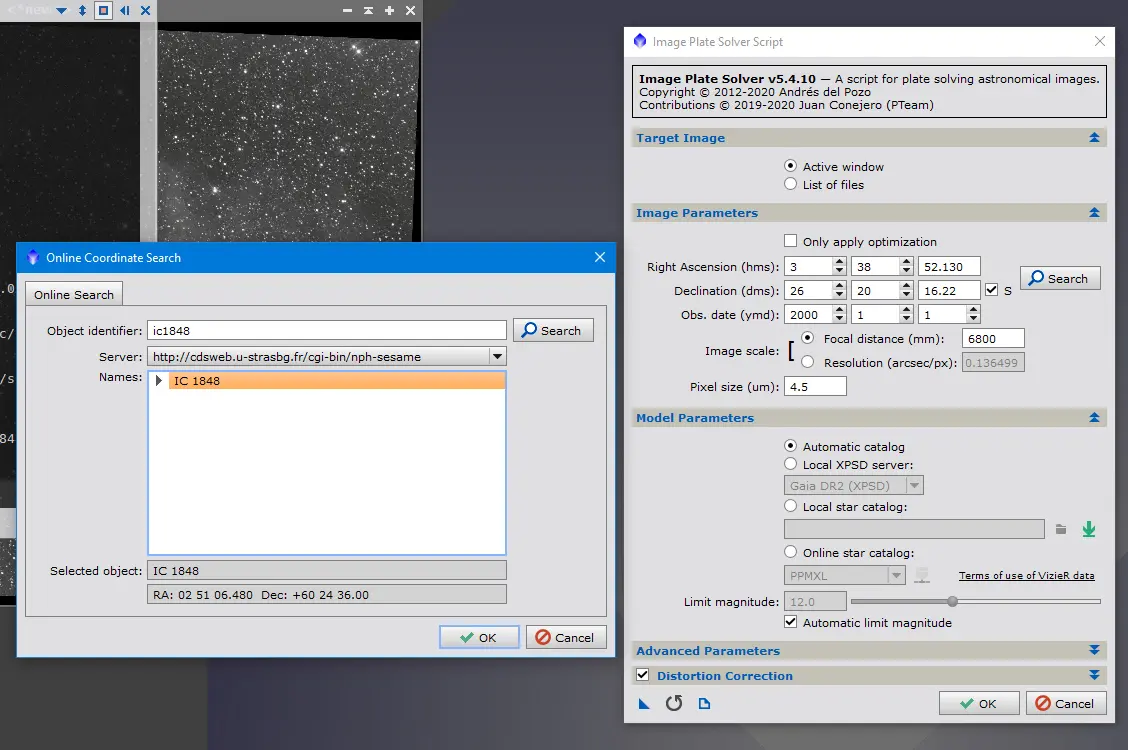Increment the Right Ascension hours spinner
The image size is (1128, 750).
(840, 262)
